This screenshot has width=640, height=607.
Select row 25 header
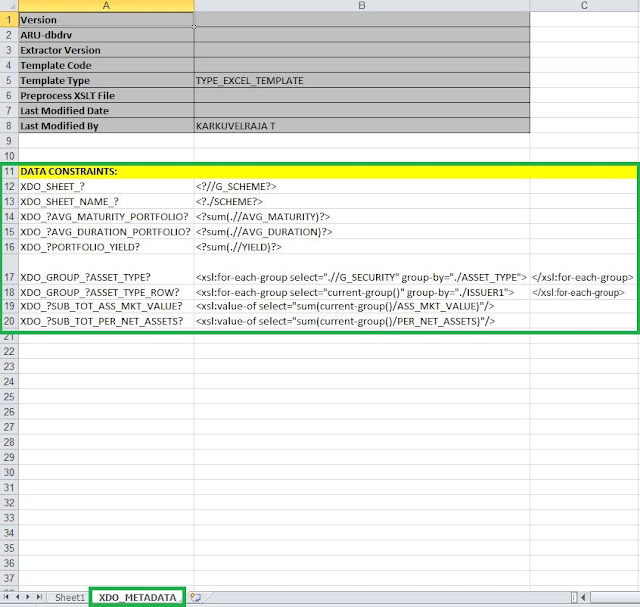click(9, 397)
